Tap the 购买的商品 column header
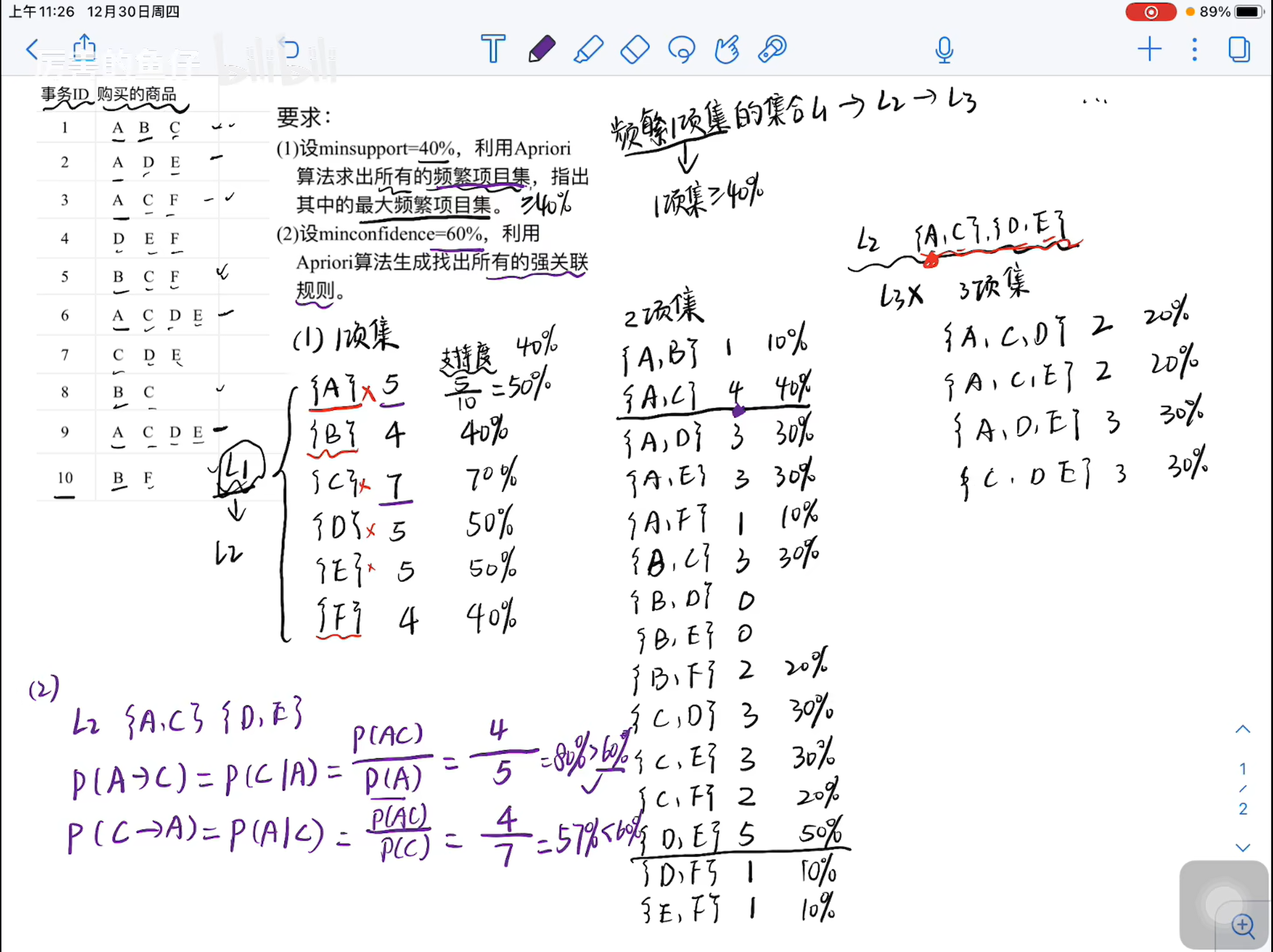The height and width of the screenshot is (952, 1273). [136, 94]
